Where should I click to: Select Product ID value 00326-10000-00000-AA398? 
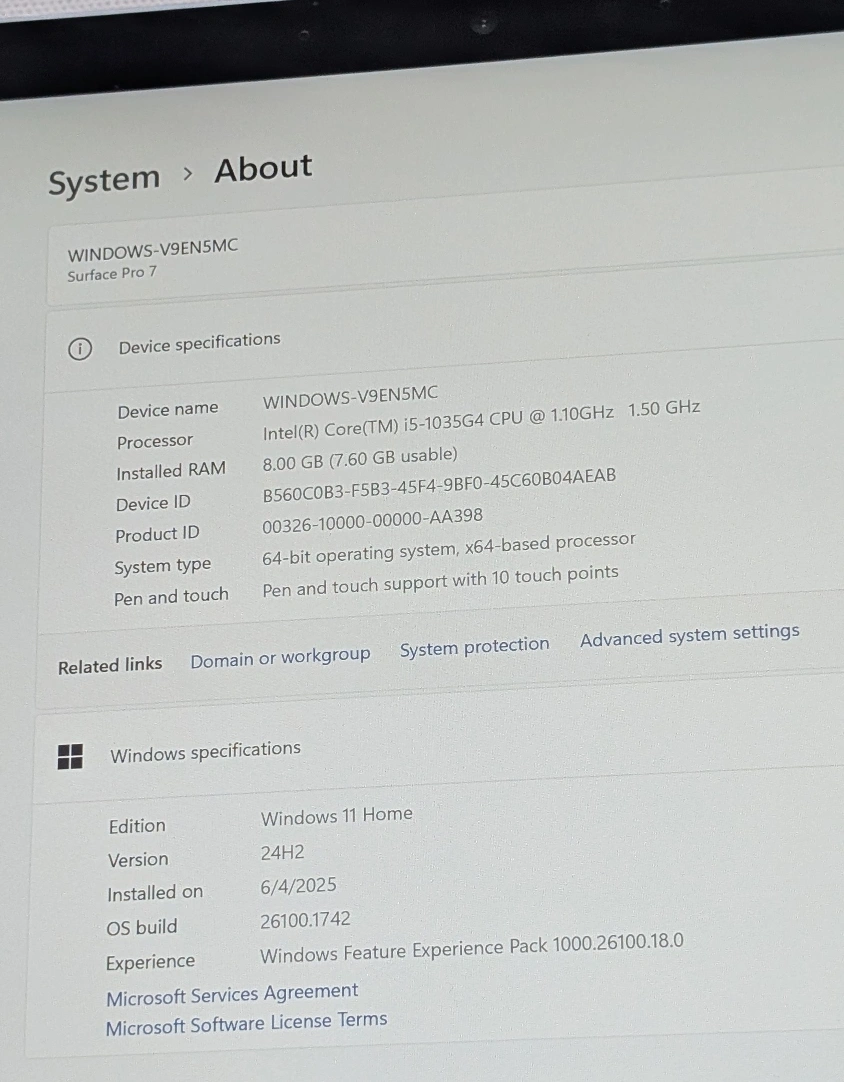[372, 521]
